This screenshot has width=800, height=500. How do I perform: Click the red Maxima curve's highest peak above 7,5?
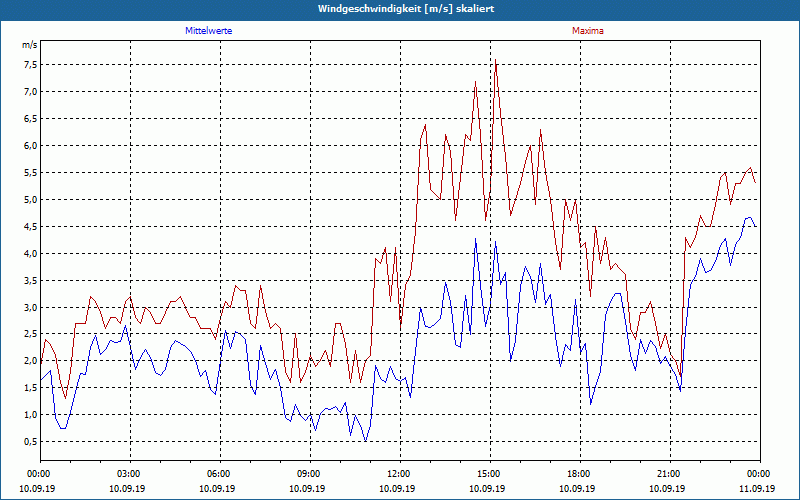click(495, 60)
